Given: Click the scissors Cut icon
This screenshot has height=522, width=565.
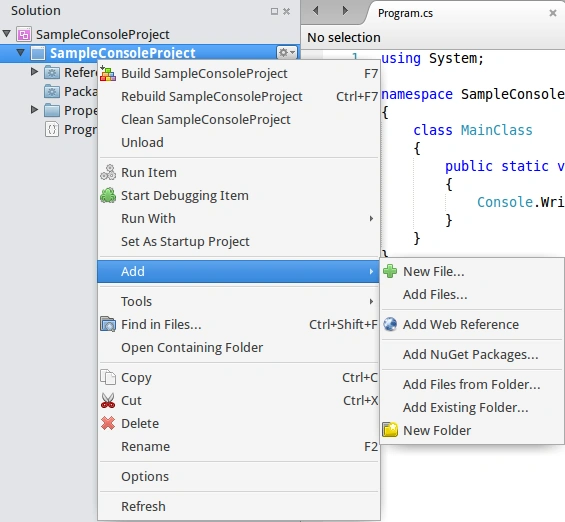Looking at the screenshot, I should pyautogui.click(x=108, y=400).
